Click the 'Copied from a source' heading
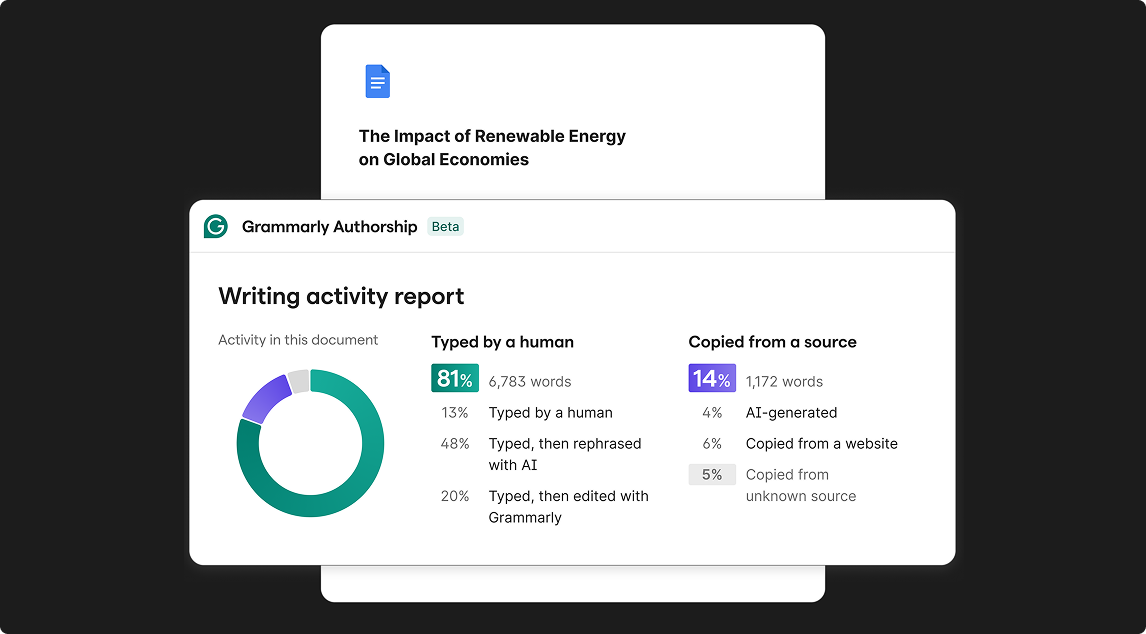This screenshot has height=634, width=1146. coord(773,342)
